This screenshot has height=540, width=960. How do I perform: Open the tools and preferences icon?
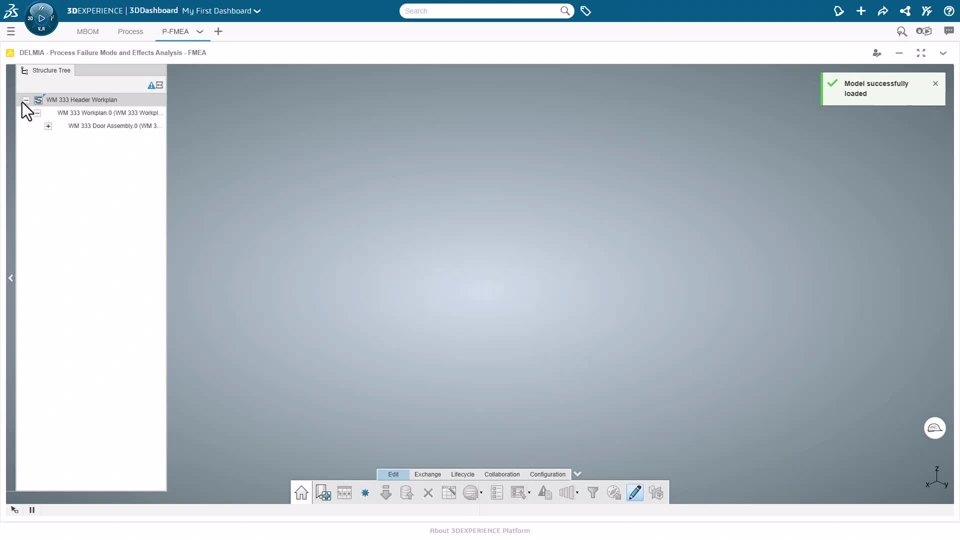[x=927, y=11]
